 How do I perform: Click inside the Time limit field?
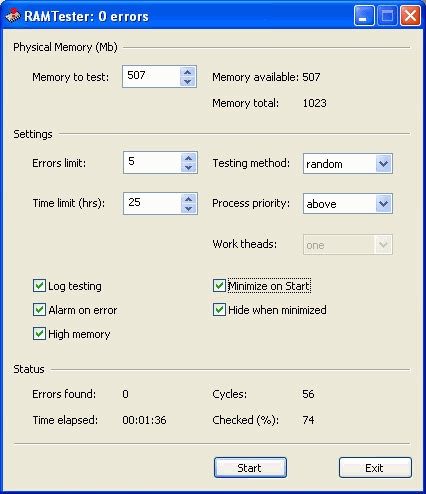(x=153, y=204)
